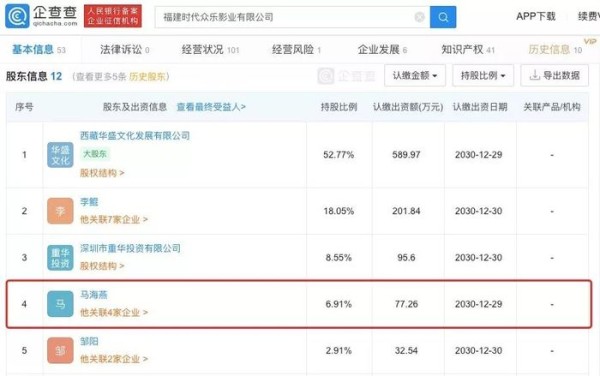Clear the search field with X icon
The image size is (600, 376).
coord(419,17)
